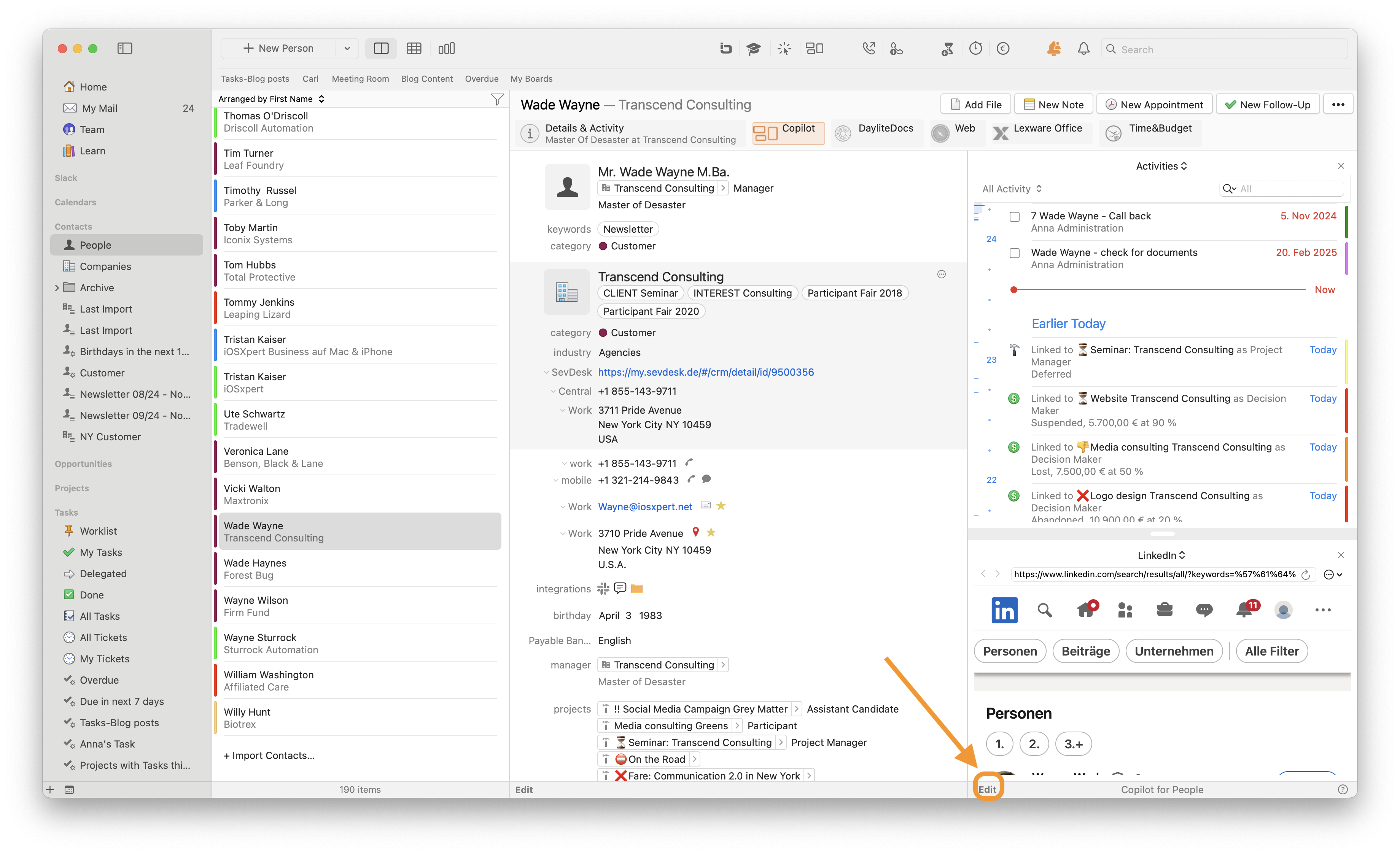1400x854 pixels.
Task: Reload the LinkedIn page with refresh icon
Action: coord(1306,575)
